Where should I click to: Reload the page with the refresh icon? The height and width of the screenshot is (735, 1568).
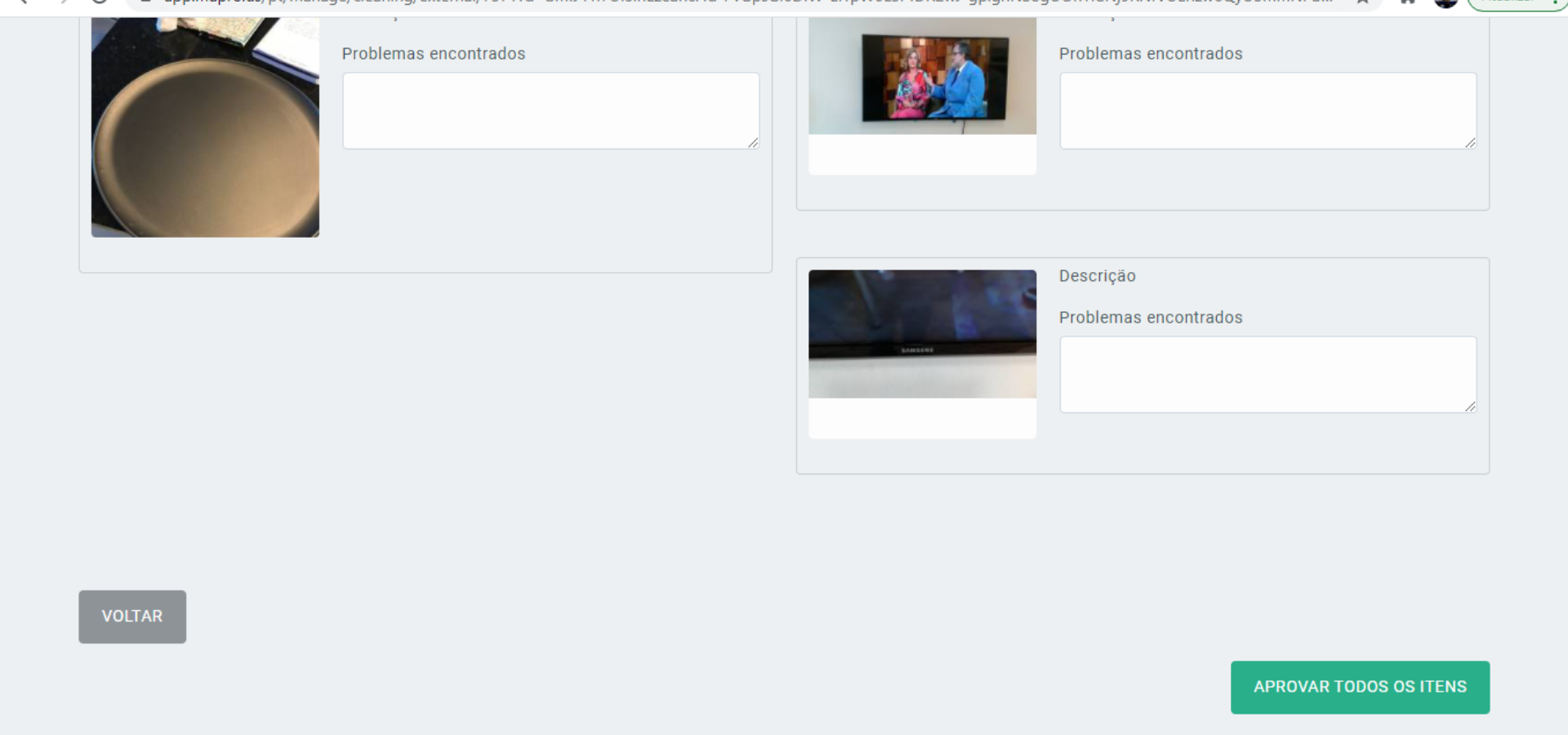pyautogui.click(x=99, y=2)
